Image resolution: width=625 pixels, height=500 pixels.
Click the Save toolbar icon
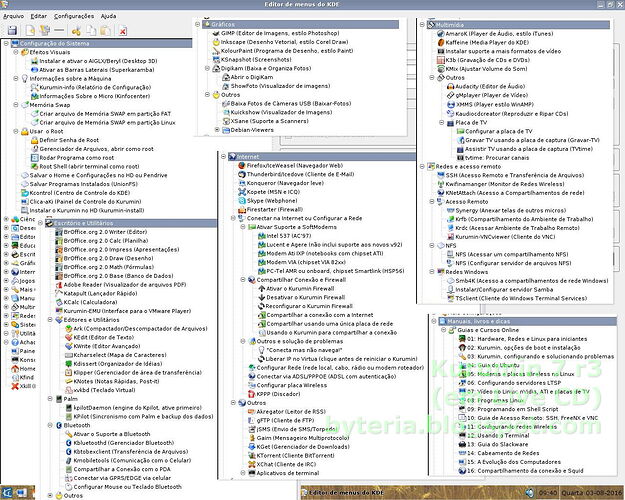coord(12,30)
